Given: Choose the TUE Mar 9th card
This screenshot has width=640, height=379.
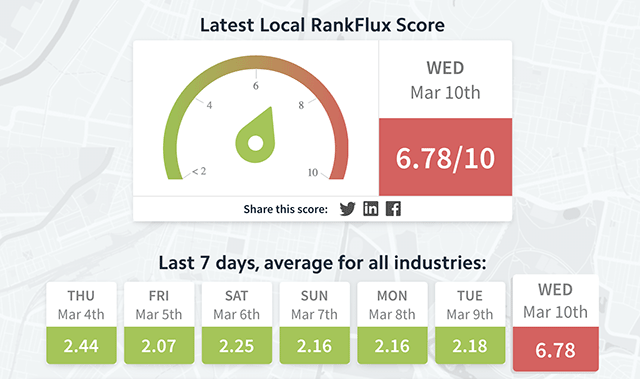Looking at the screenshot, I should 470,323.
